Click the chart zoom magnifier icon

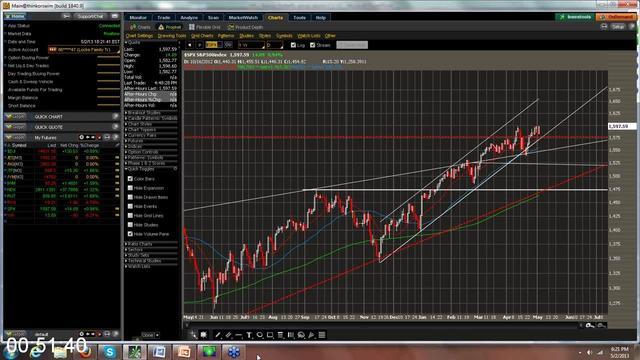point(590,325)
